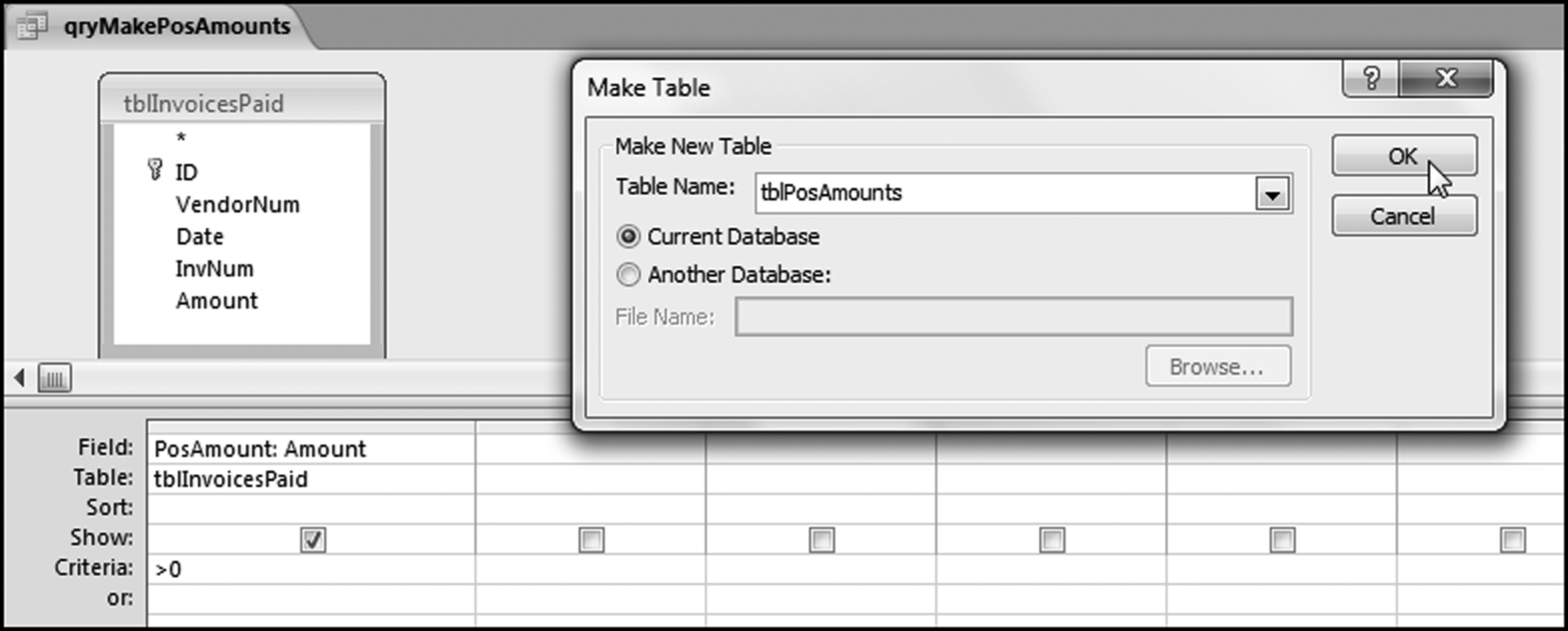Tick the Show checkbox in second grid column
The width and height of the screenshot is (1568, 631).
tap(591, 540)
